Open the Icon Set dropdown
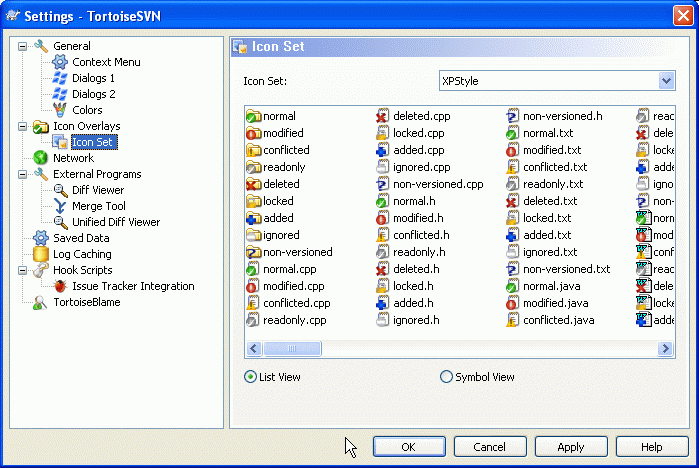699x468 pixels. [x=666, y=81]
